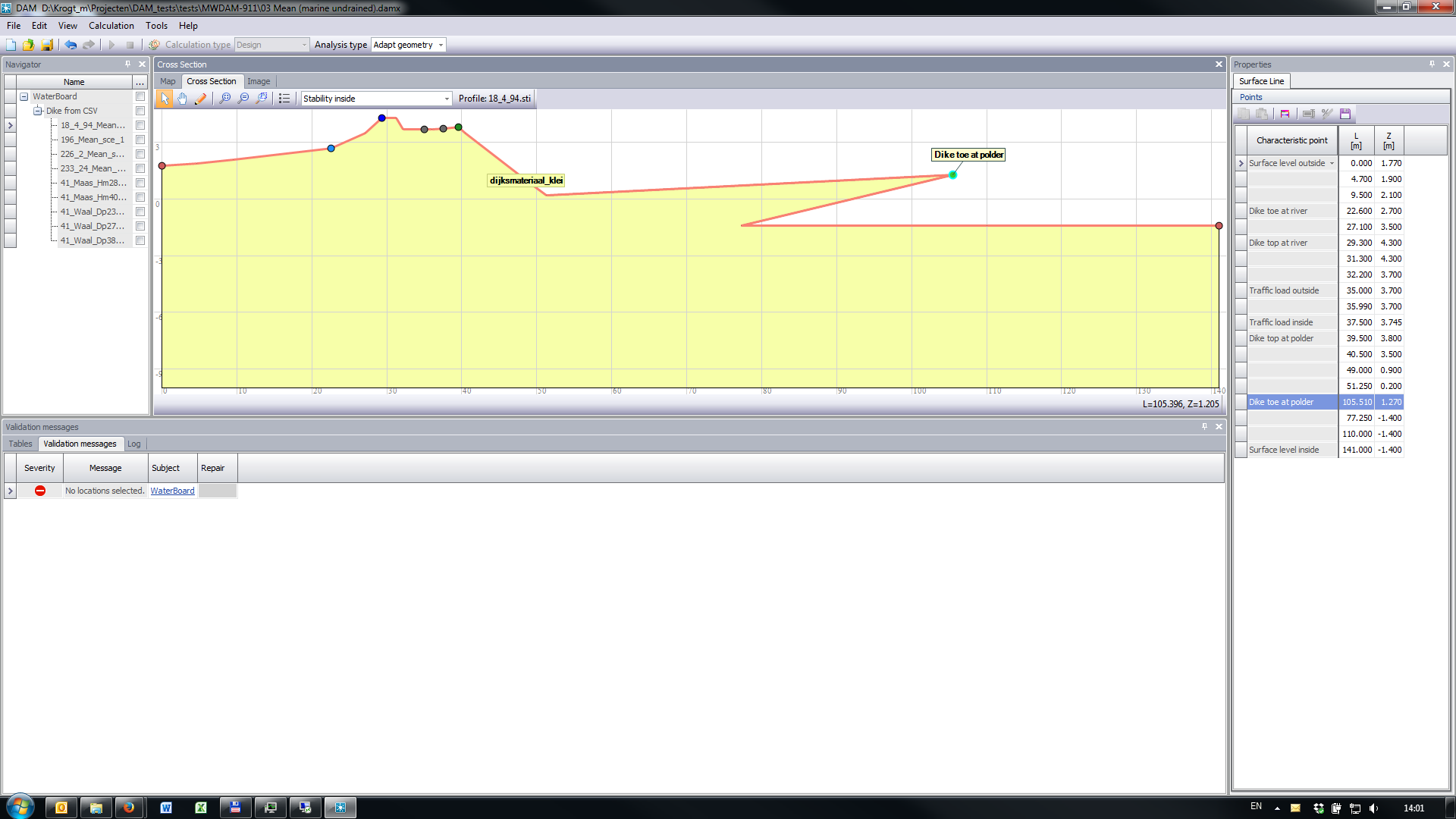
Task: Check the WaterBoard checkbox
Action: (x=140, y=96)
